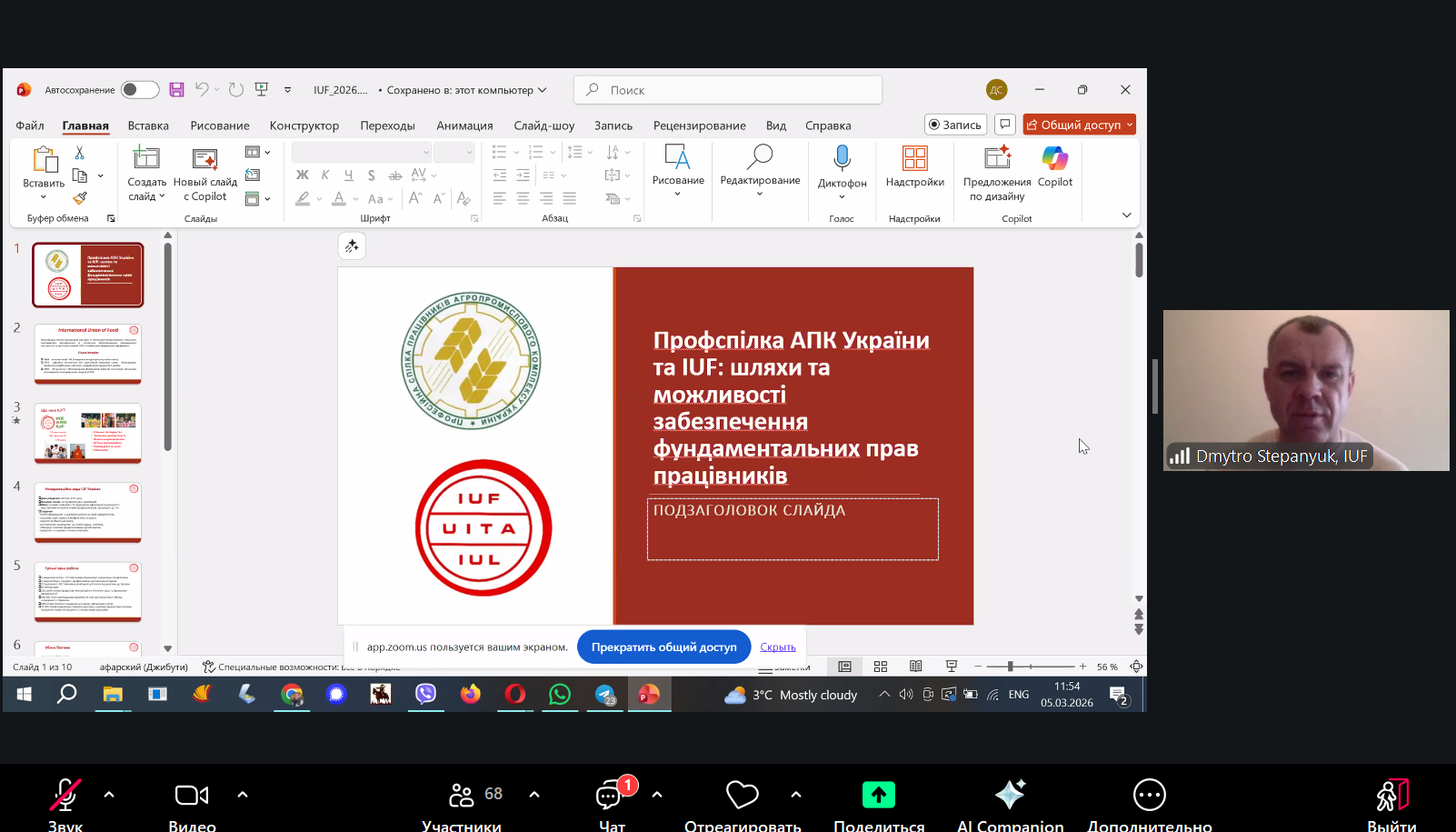The width and height of the screenshot is (1456, 832).
Task: Open the Вставка ribbon tab
Action: pyautogui.click(x=148, y=125)
